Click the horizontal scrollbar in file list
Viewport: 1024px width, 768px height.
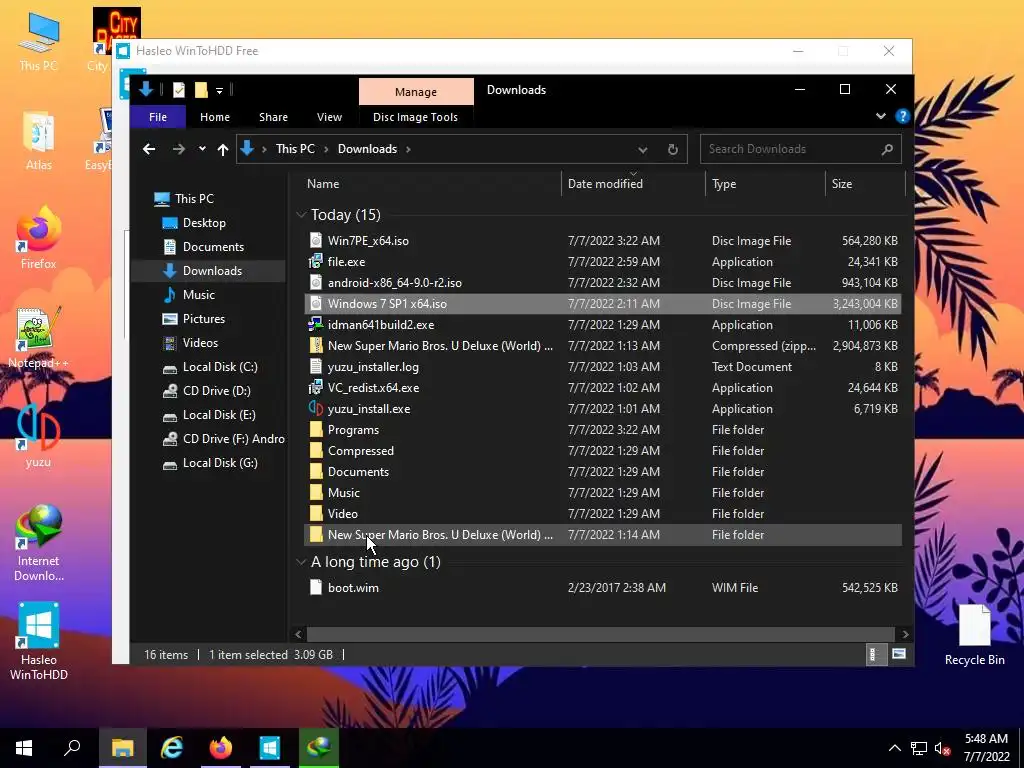(600, 634)
